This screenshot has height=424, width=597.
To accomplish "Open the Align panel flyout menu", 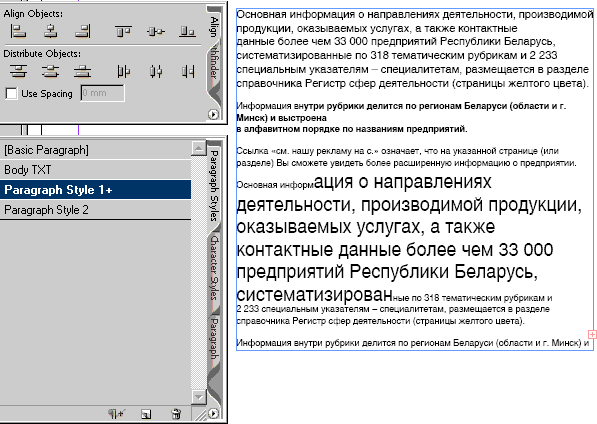I will click(x=213, y=114).
